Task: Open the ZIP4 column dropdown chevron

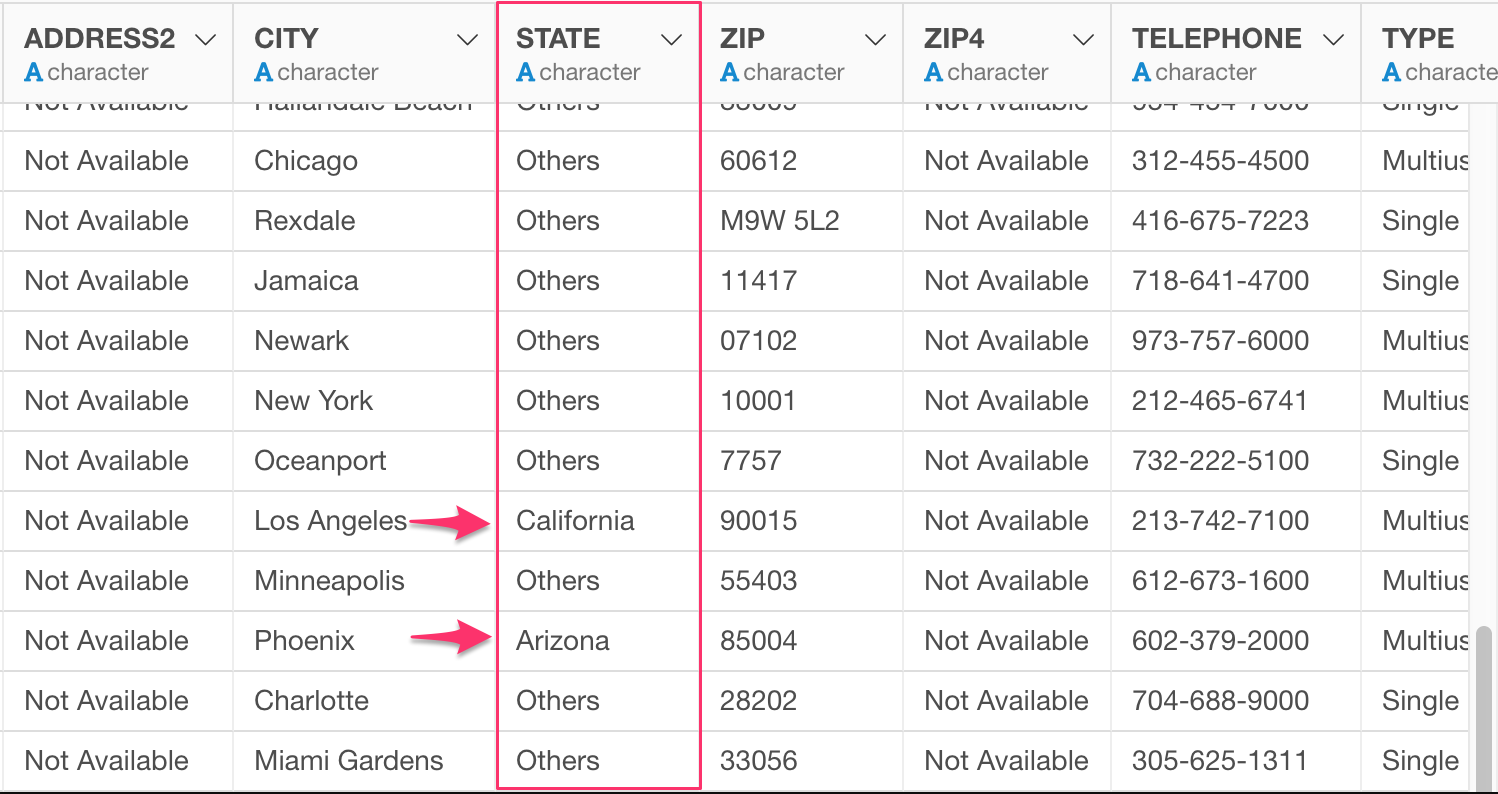Action: (1083, 40)
